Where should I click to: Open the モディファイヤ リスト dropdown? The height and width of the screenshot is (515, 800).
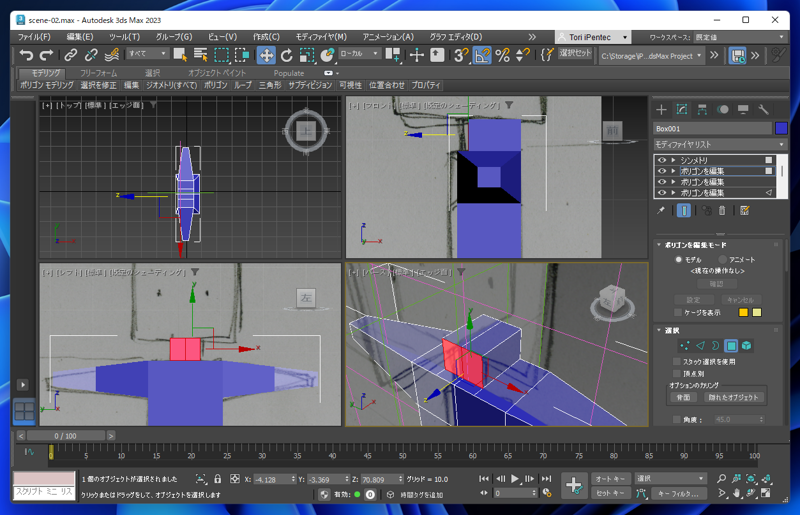click(720, 144)
